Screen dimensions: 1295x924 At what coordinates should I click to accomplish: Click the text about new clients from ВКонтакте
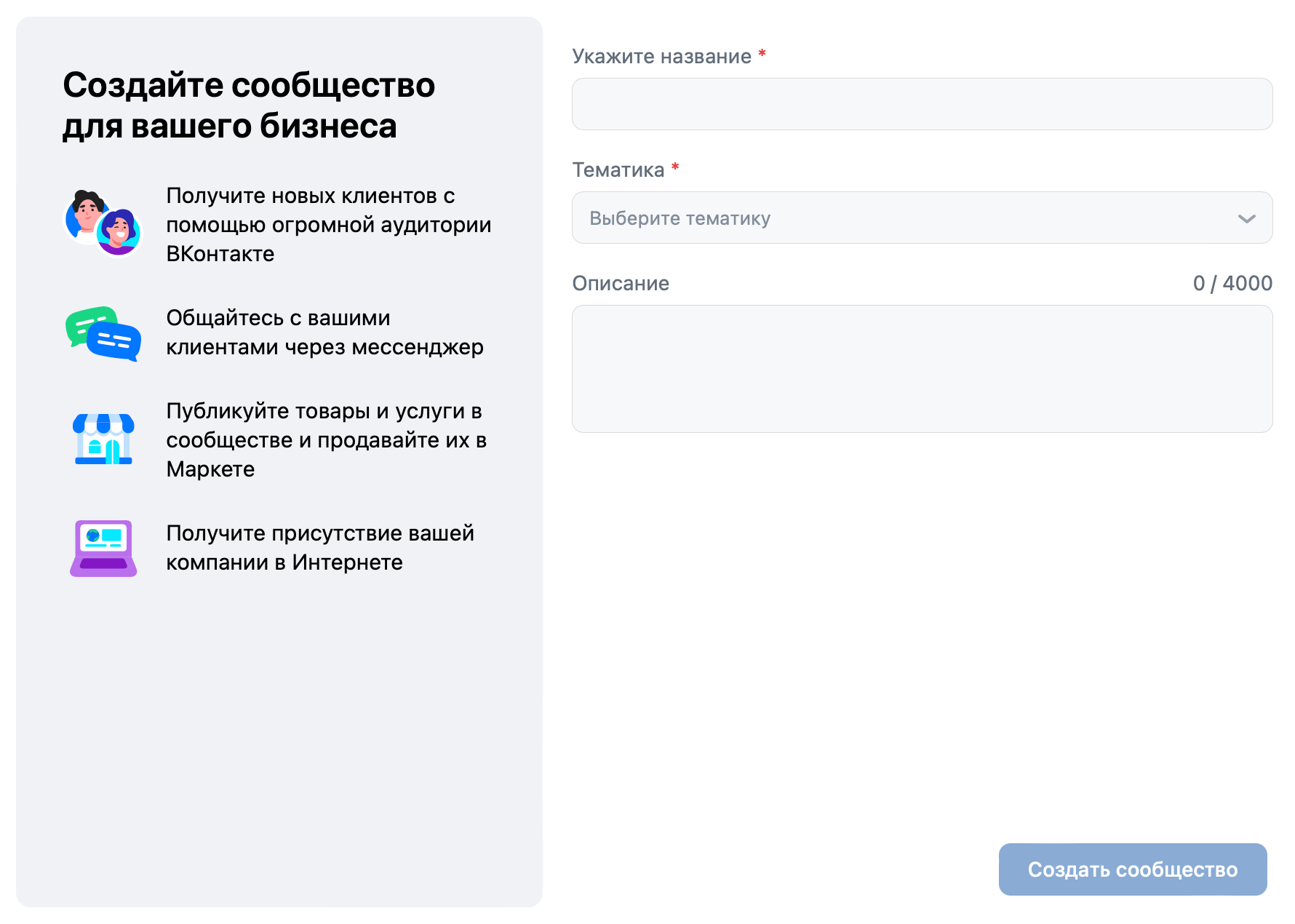(329, 224)
